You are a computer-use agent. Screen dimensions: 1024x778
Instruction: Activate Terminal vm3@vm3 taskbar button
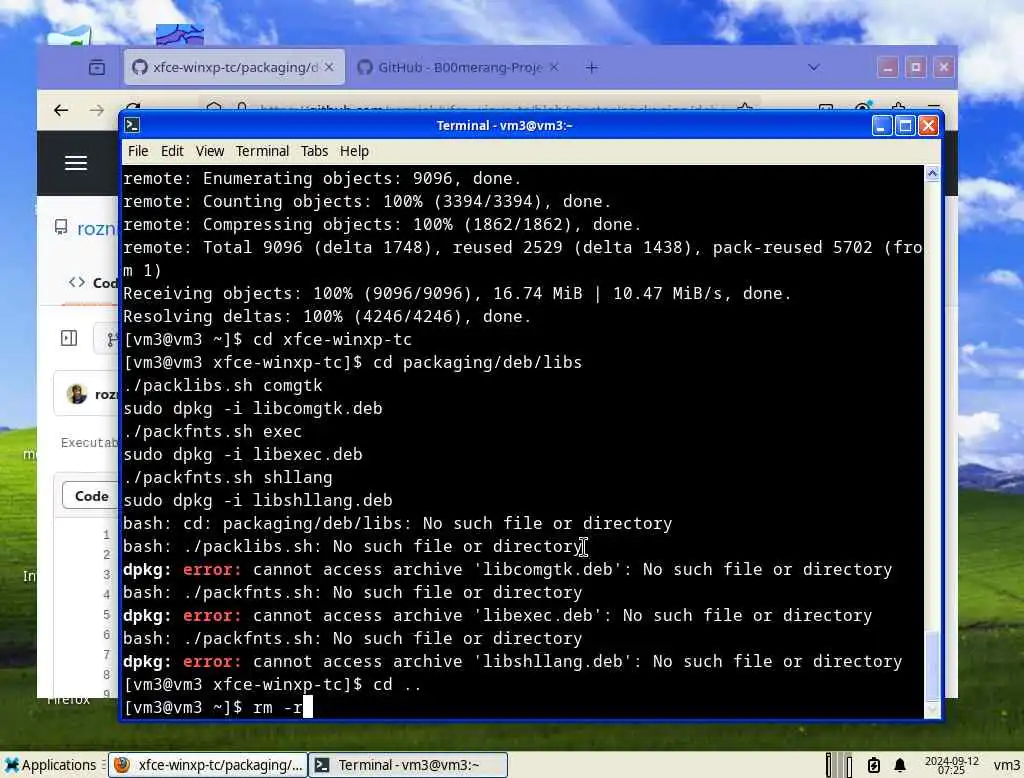coord(408,765)
